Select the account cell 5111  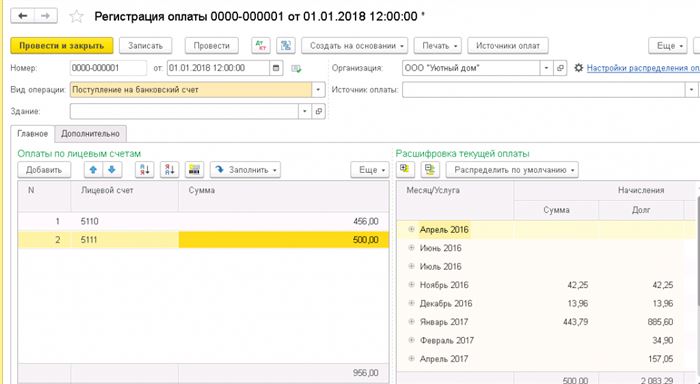tap(125, 240)
